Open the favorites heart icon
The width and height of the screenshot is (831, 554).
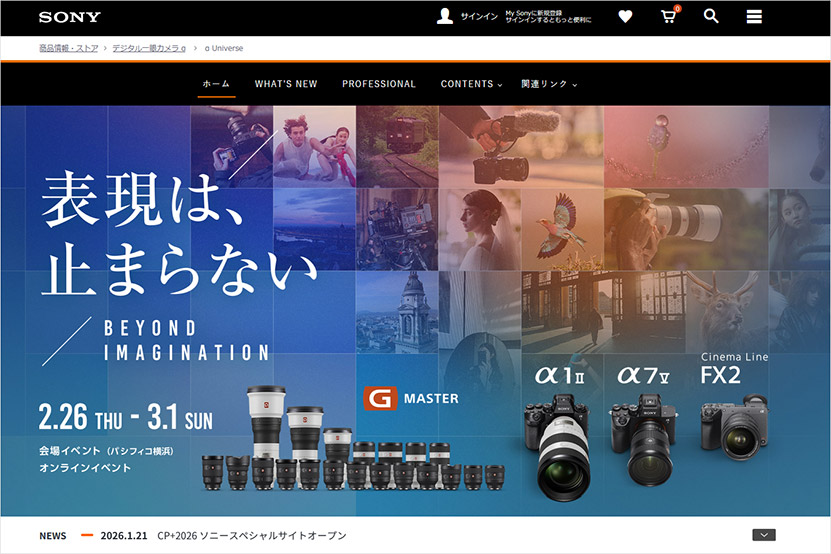point(625,16)
